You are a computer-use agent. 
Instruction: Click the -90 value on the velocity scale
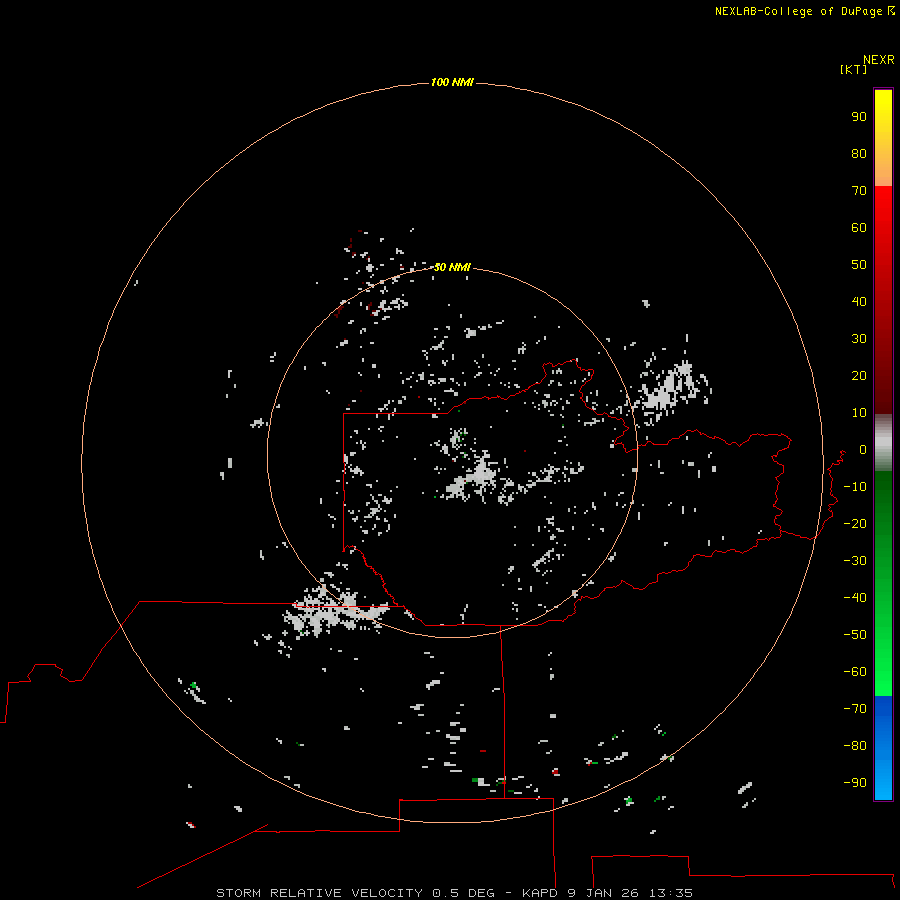(855, 783)
